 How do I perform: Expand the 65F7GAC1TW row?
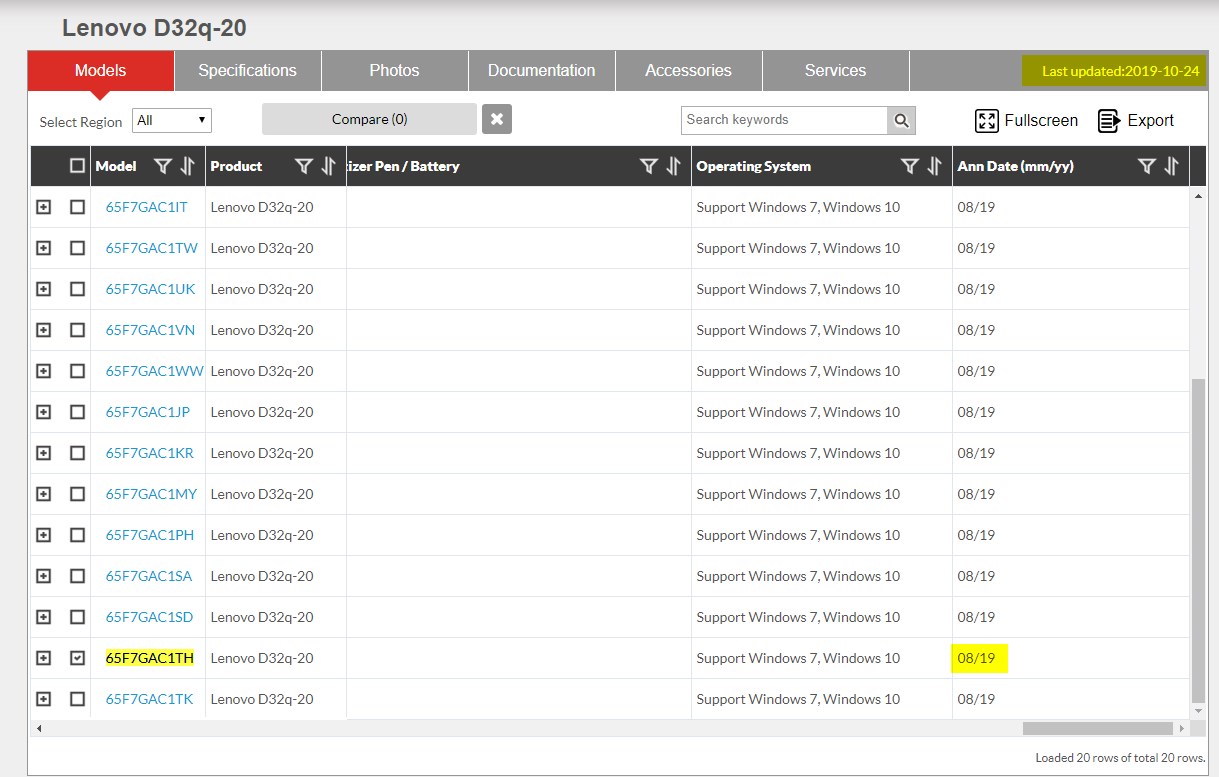[x=43, y=248]
